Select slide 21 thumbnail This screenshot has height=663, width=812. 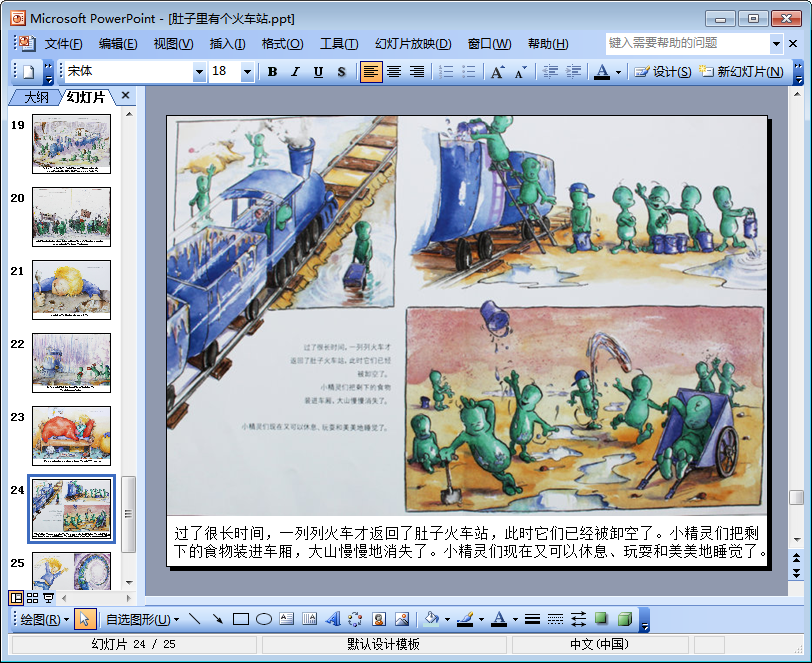[71, 290]
